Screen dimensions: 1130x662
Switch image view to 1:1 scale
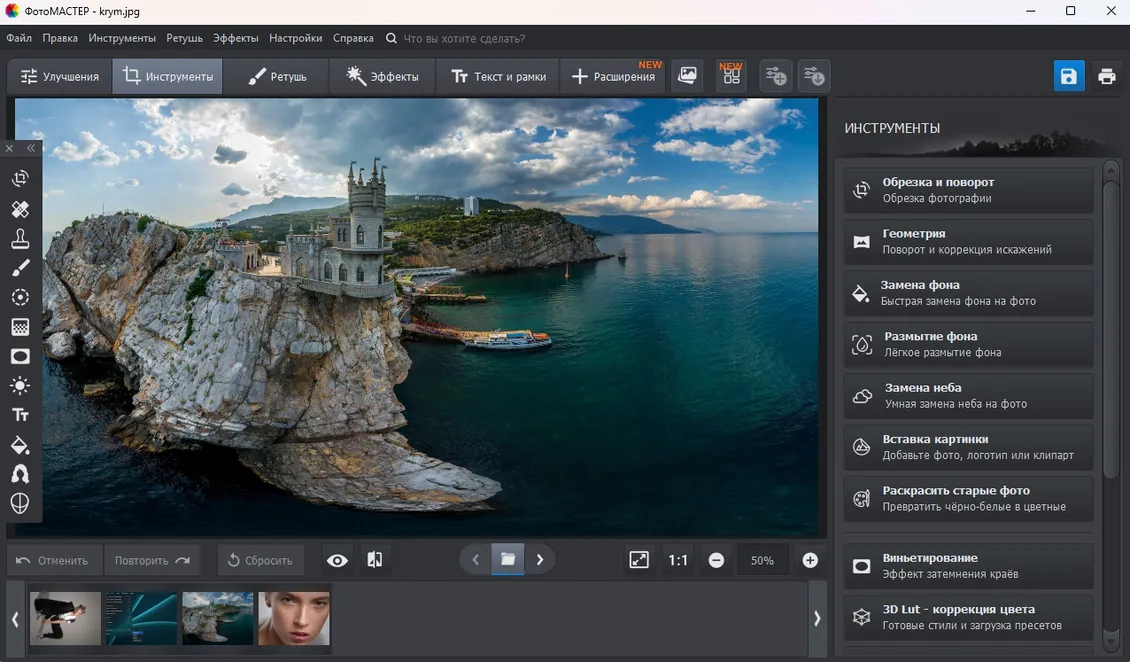pos(677,560)
